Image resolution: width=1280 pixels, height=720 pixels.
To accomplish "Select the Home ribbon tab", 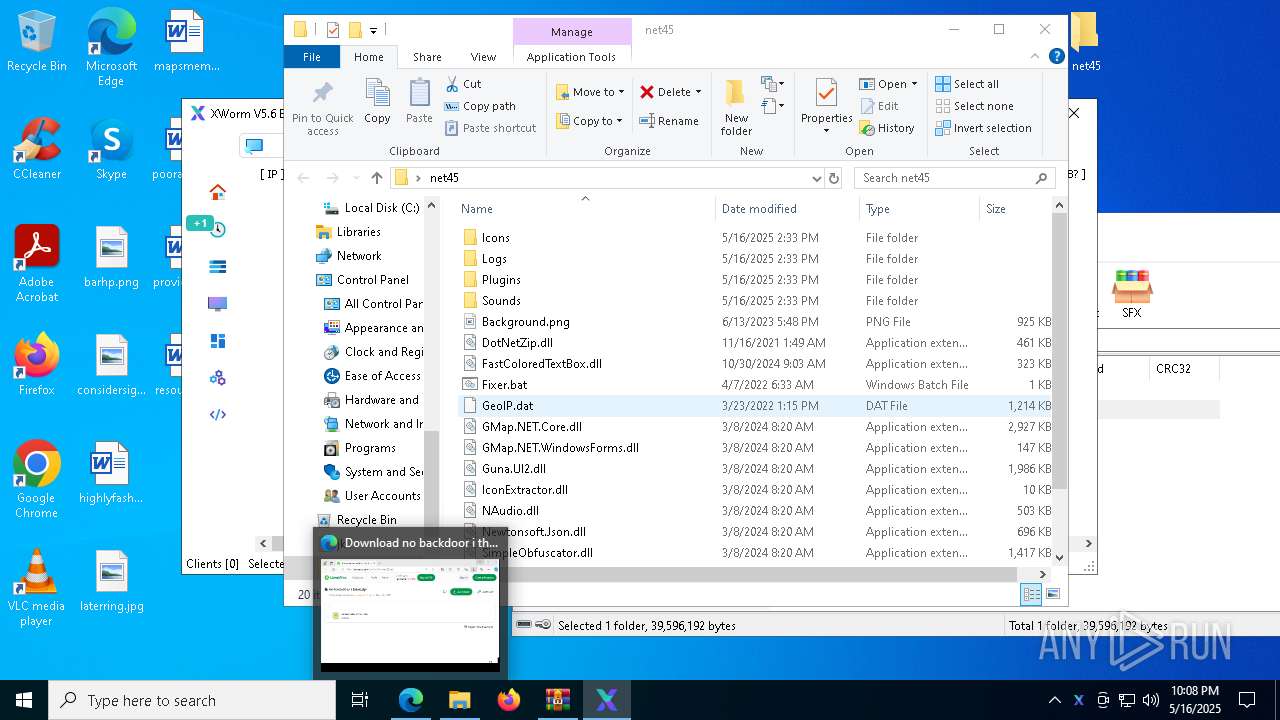I will click(369, 57).
